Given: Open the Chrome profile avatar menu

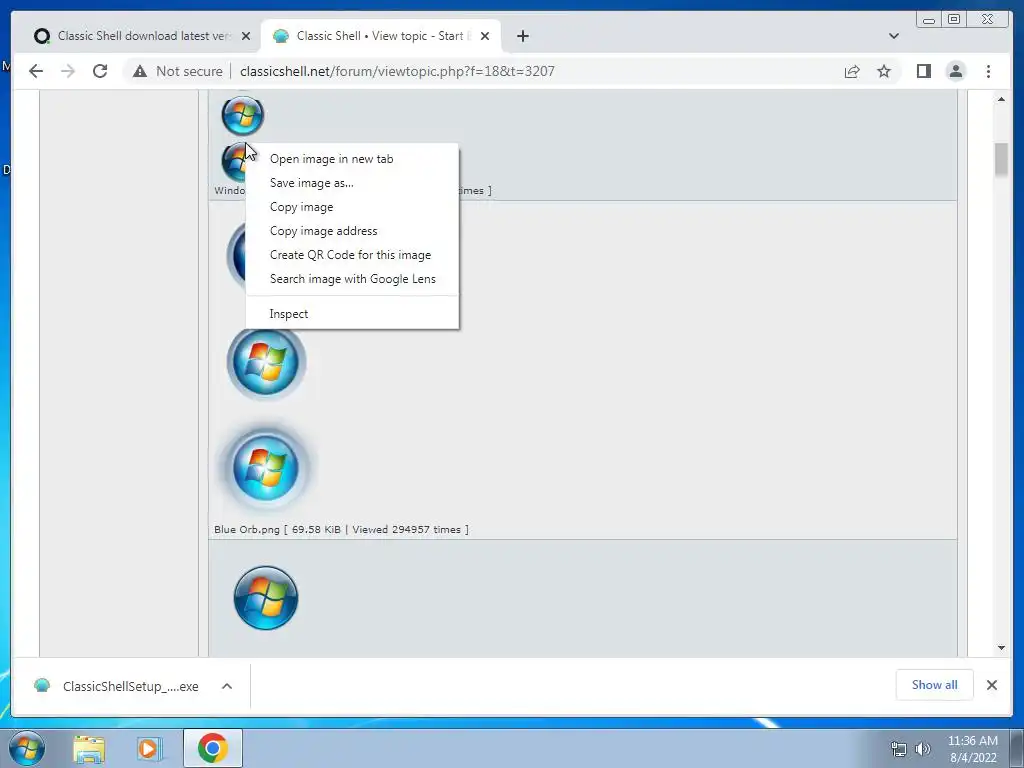Looking at the screenshot, I should [955, 71].
